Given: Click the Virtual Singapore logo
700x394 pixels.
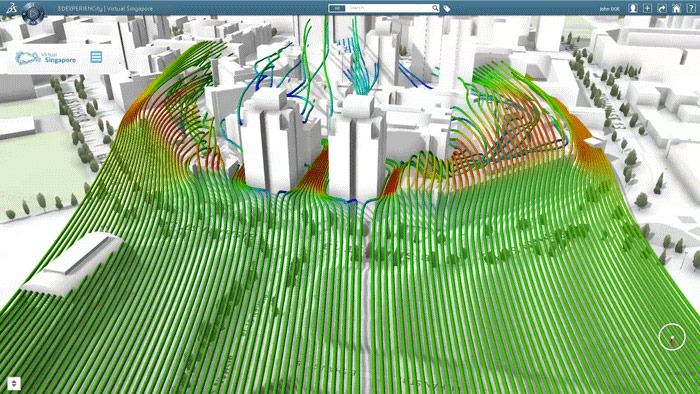Looking at the screenshot, I should pyautogui.click(x=46, y=58).
